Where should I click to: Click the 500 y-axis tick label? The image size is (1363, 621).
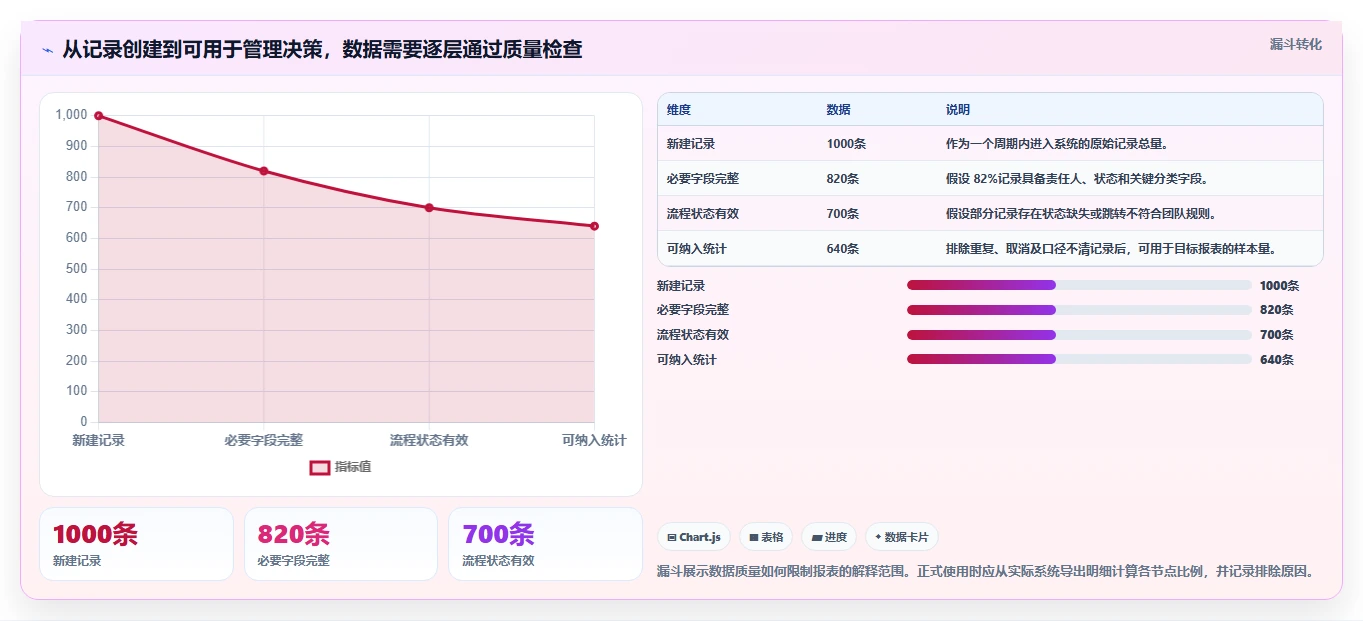77,269
